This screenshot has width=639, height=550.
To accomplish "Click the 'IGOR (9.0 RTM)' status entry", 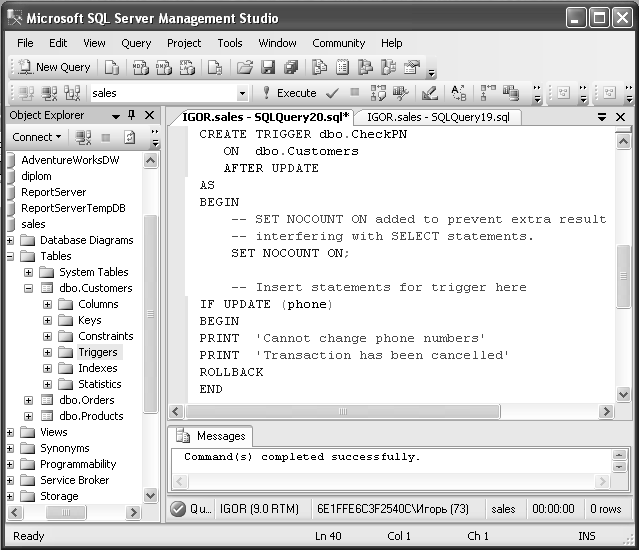I will (x=259, y=509).
